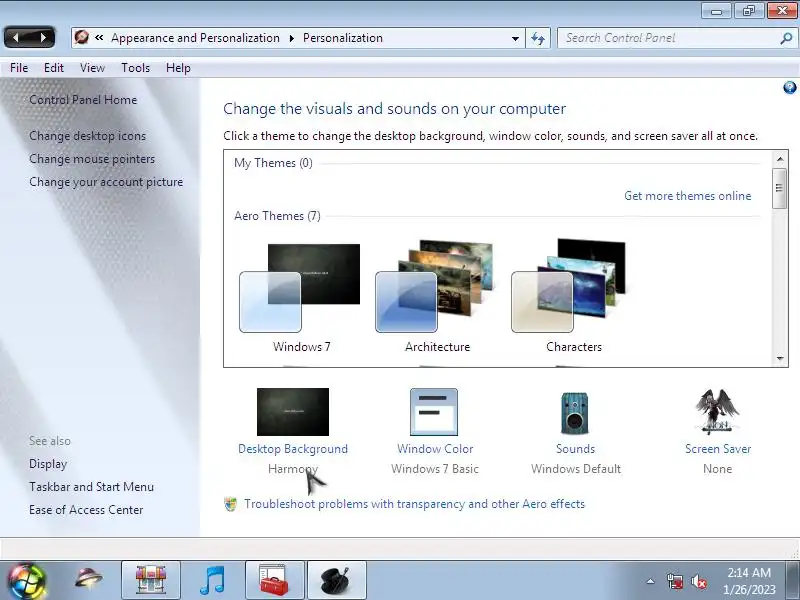Click the refresh button beside address bar
The height and width of the screenshot is (600, 800).
(538, 38)
